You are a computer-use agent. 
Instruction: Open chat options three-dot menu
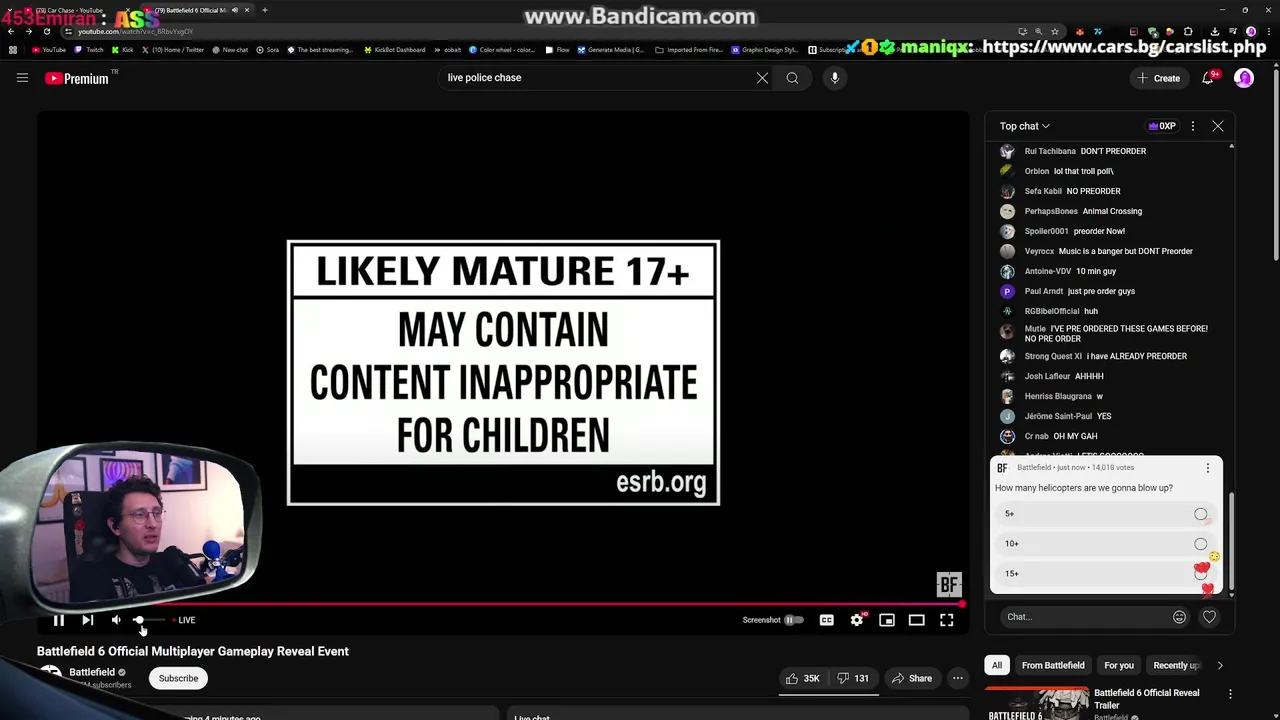click(x=1193, y=126)
